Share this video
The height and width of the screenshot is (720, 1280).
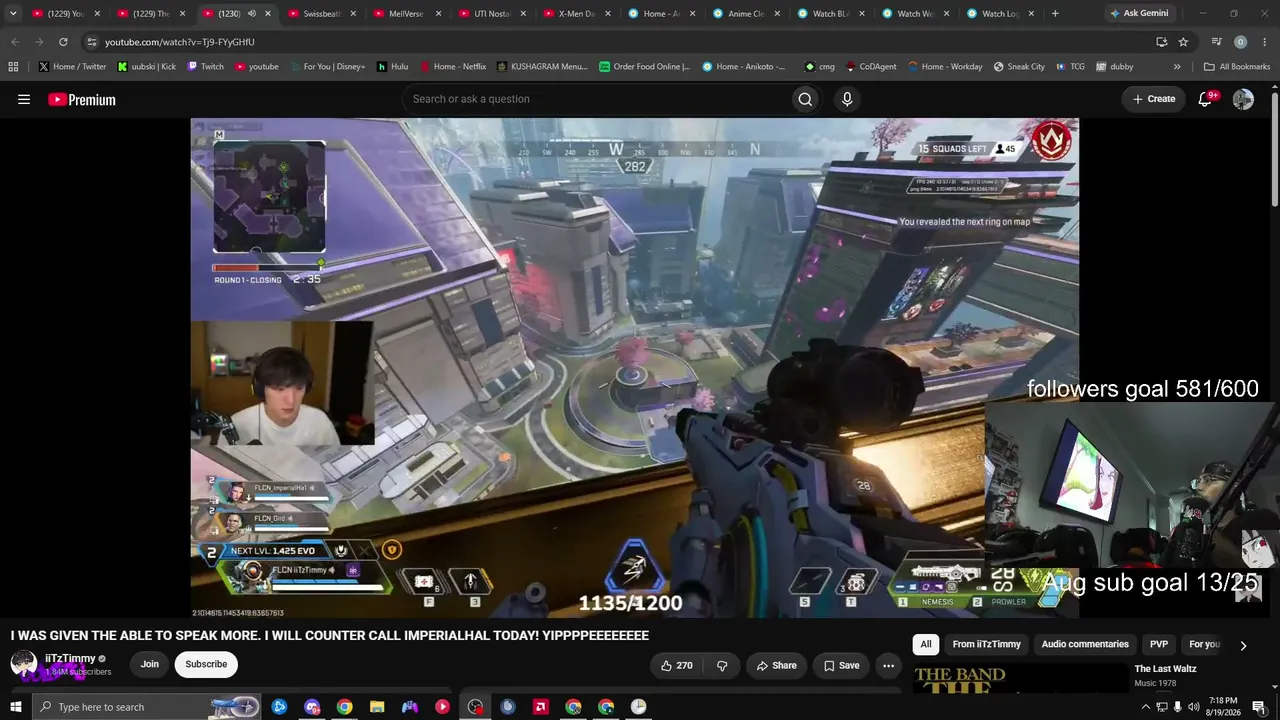pyautogui.click(x=776, y=665)
